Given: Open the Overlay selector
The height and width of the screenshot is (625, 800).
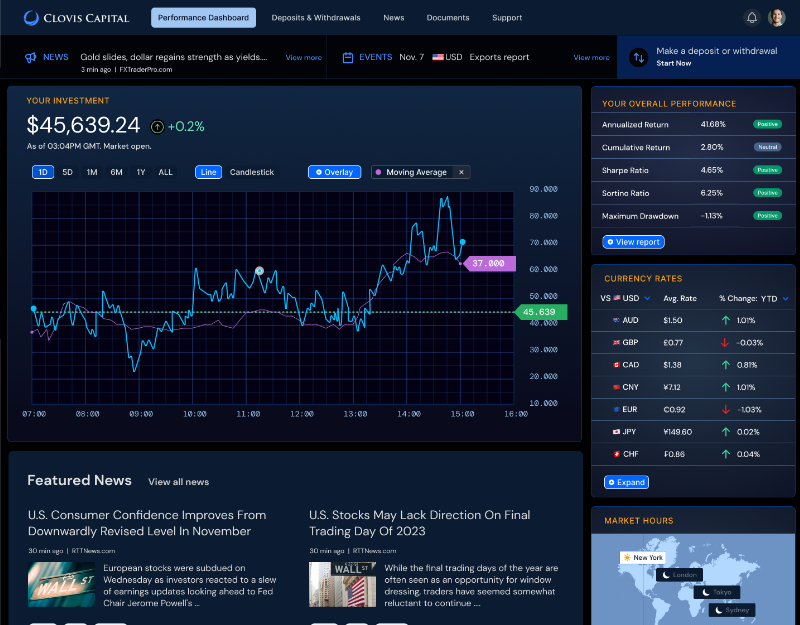Looking at the screenshot, I should click(334, 172).
